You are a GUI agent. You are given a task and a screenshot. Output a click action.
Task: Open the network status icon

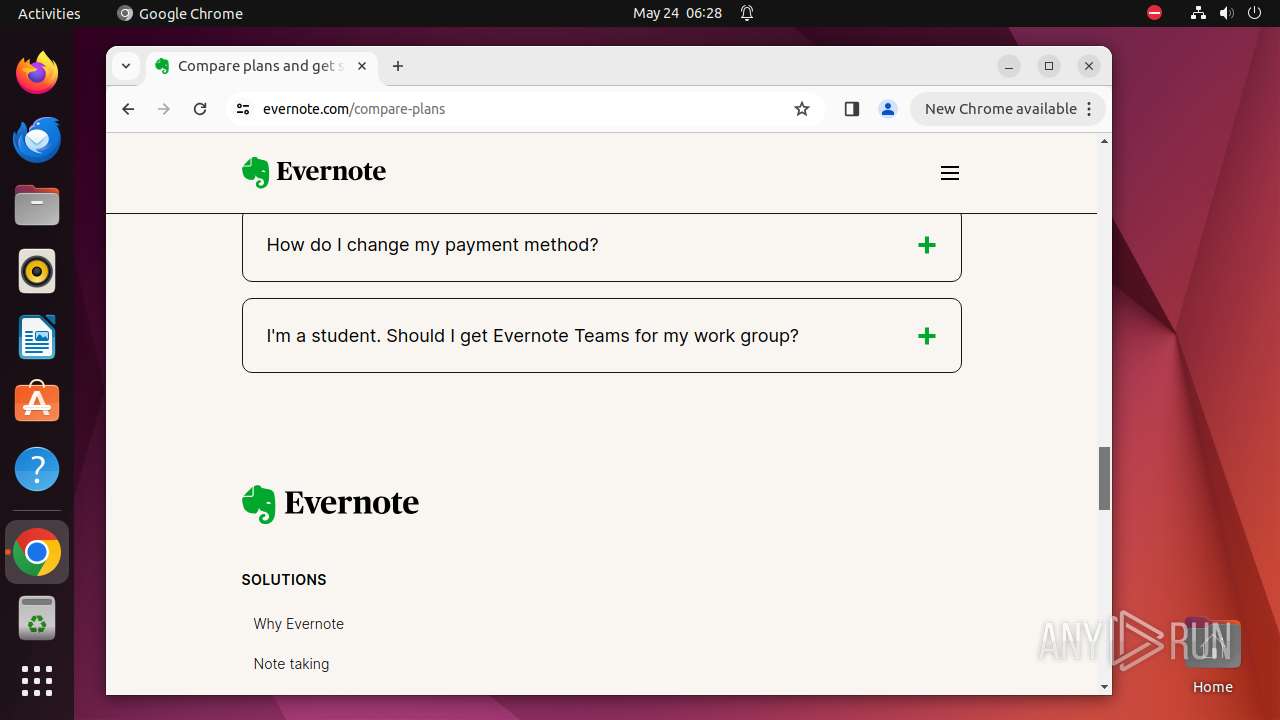1198,13
